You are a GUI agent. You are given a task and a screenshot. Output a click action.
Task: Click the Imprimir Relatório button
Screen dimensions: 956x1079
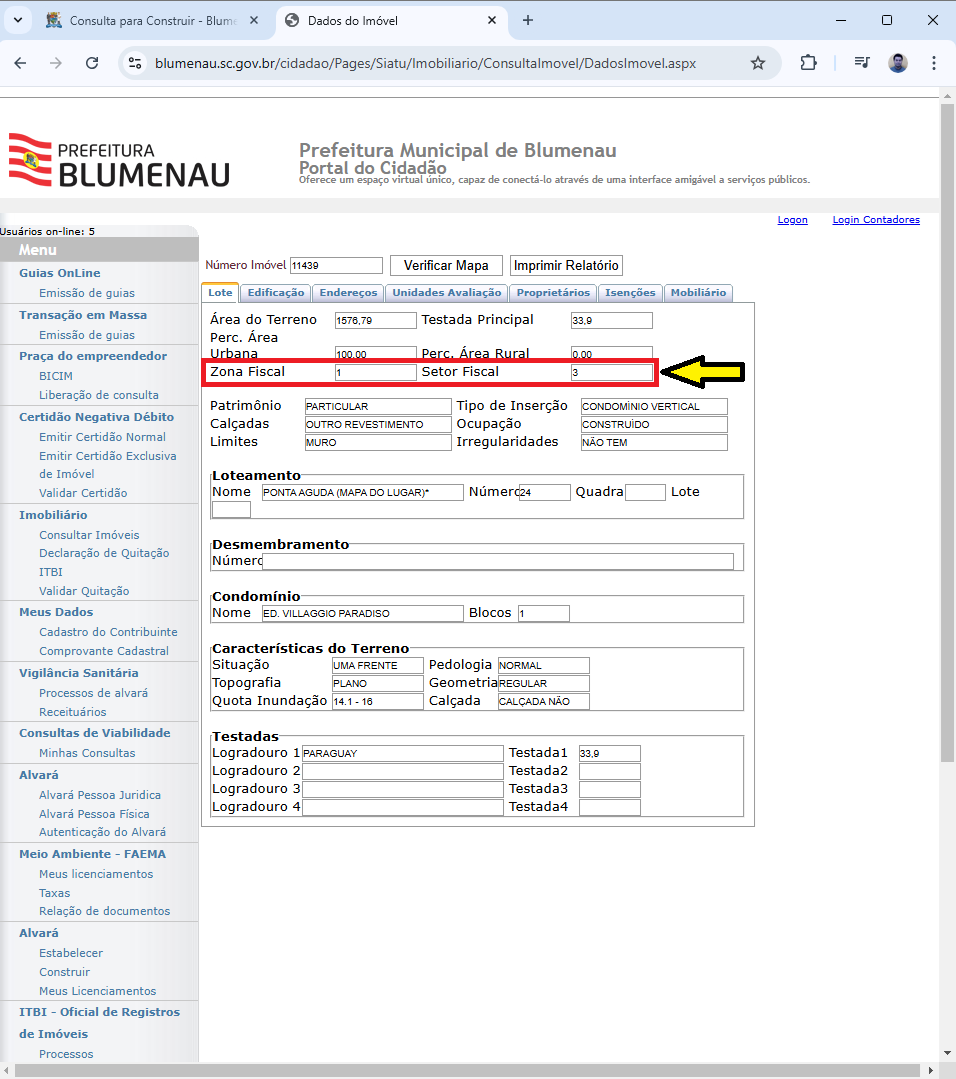[567, 265]
